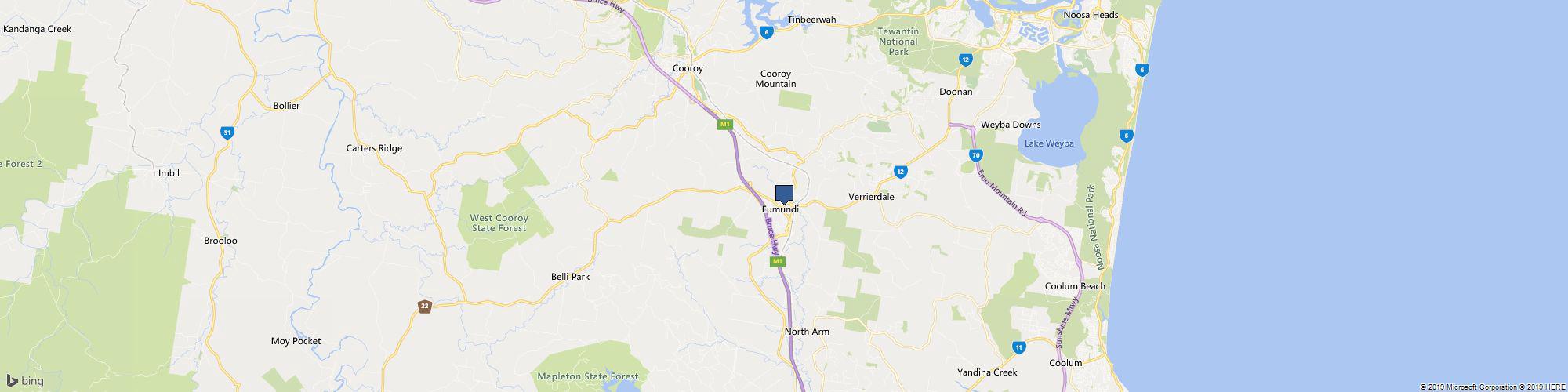Click the M1 shield south of Cooroy
1568x392 pixels.
click(725, 124)
